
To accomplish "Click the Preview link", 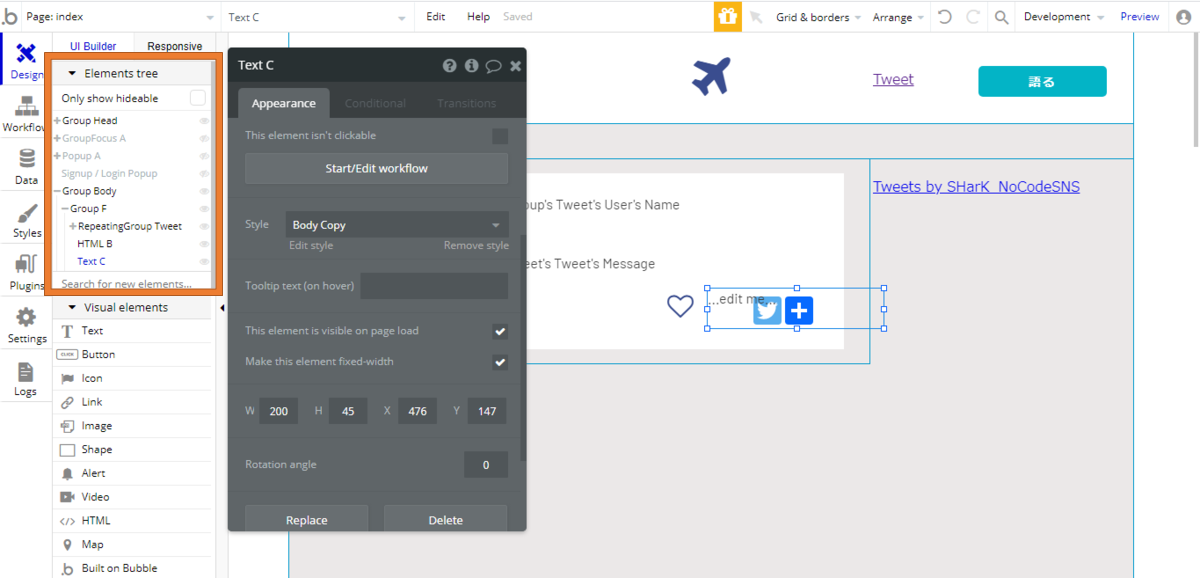I will point(1140,17).
